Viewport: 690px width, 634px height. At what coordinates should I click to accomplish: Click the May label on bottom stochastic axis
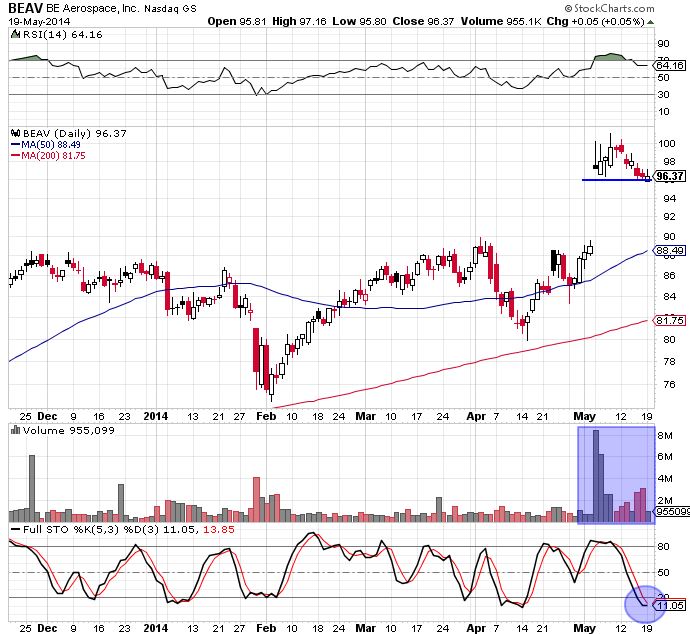pyautogui.click(x=584, y=628)
